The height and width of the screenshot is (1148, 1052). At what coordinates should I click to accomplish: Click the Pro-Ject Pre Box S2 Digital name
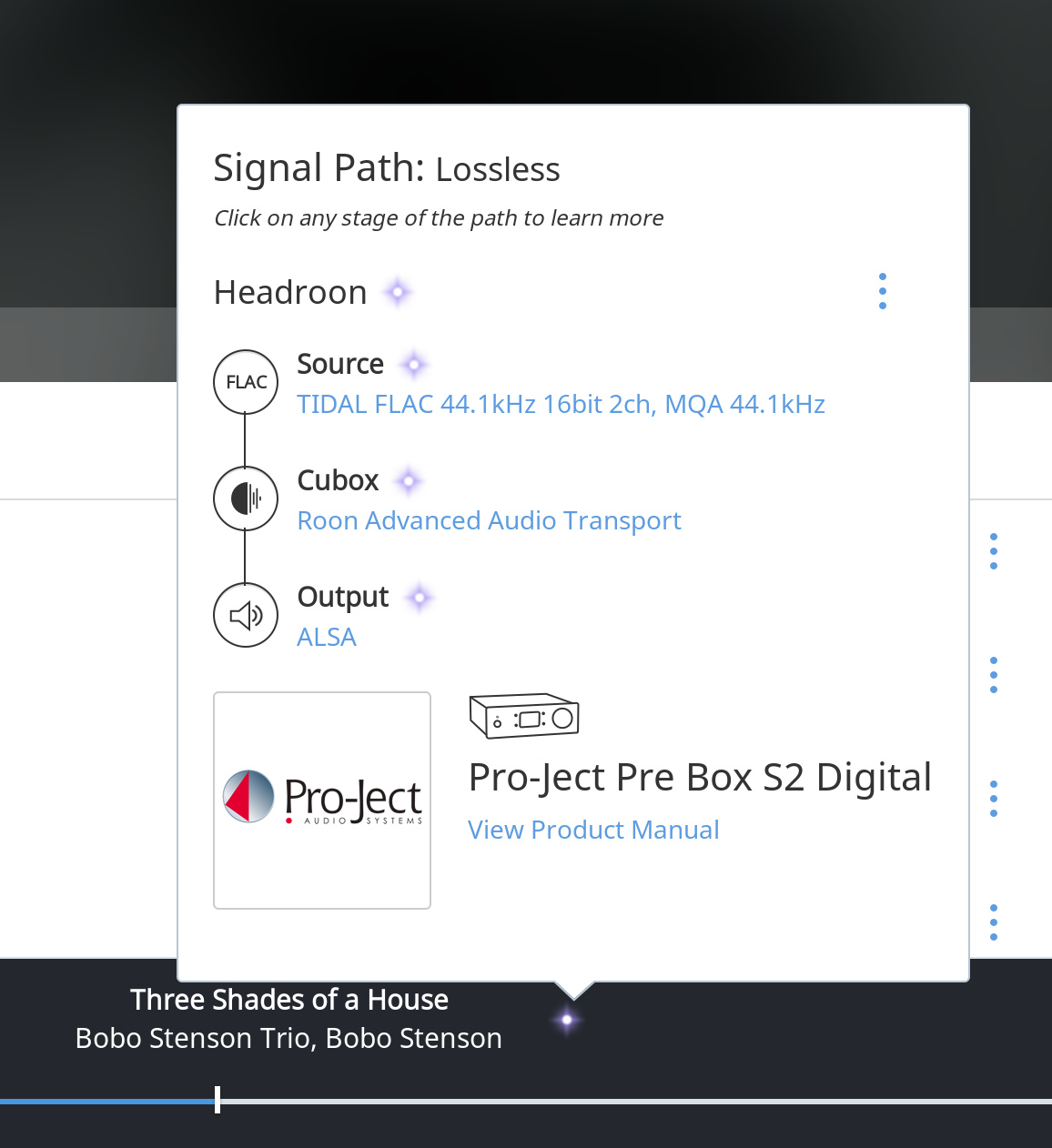pos(700,778)
